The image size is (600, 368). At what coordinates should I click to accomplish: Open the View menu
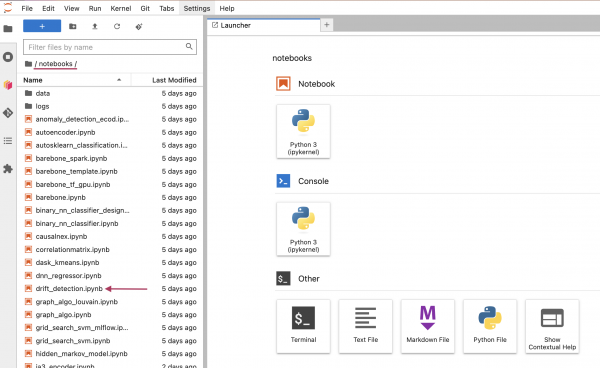click(72, 8)
